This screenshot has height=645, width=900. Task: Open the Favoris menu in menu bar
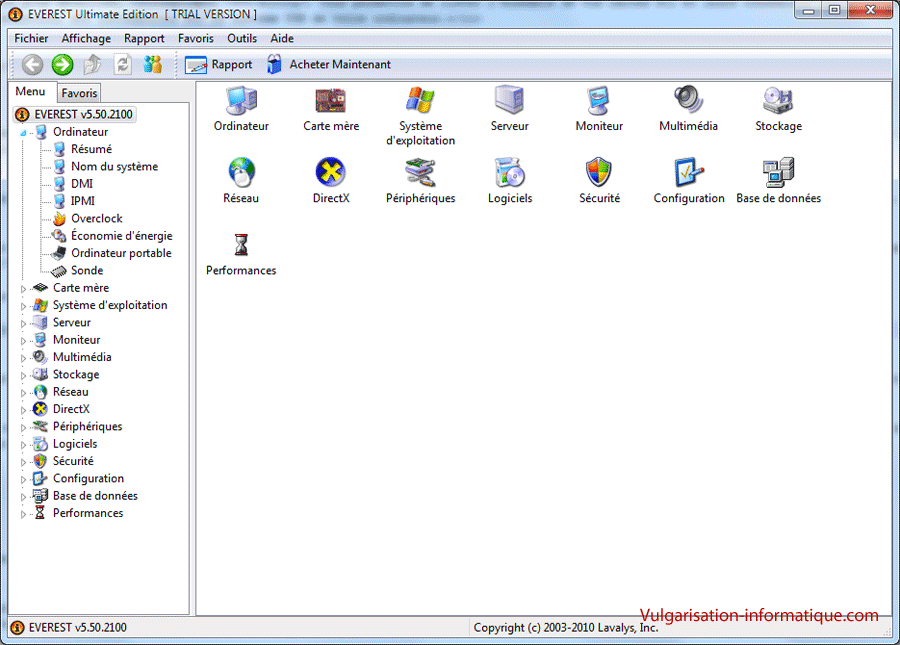click(196, 38)
